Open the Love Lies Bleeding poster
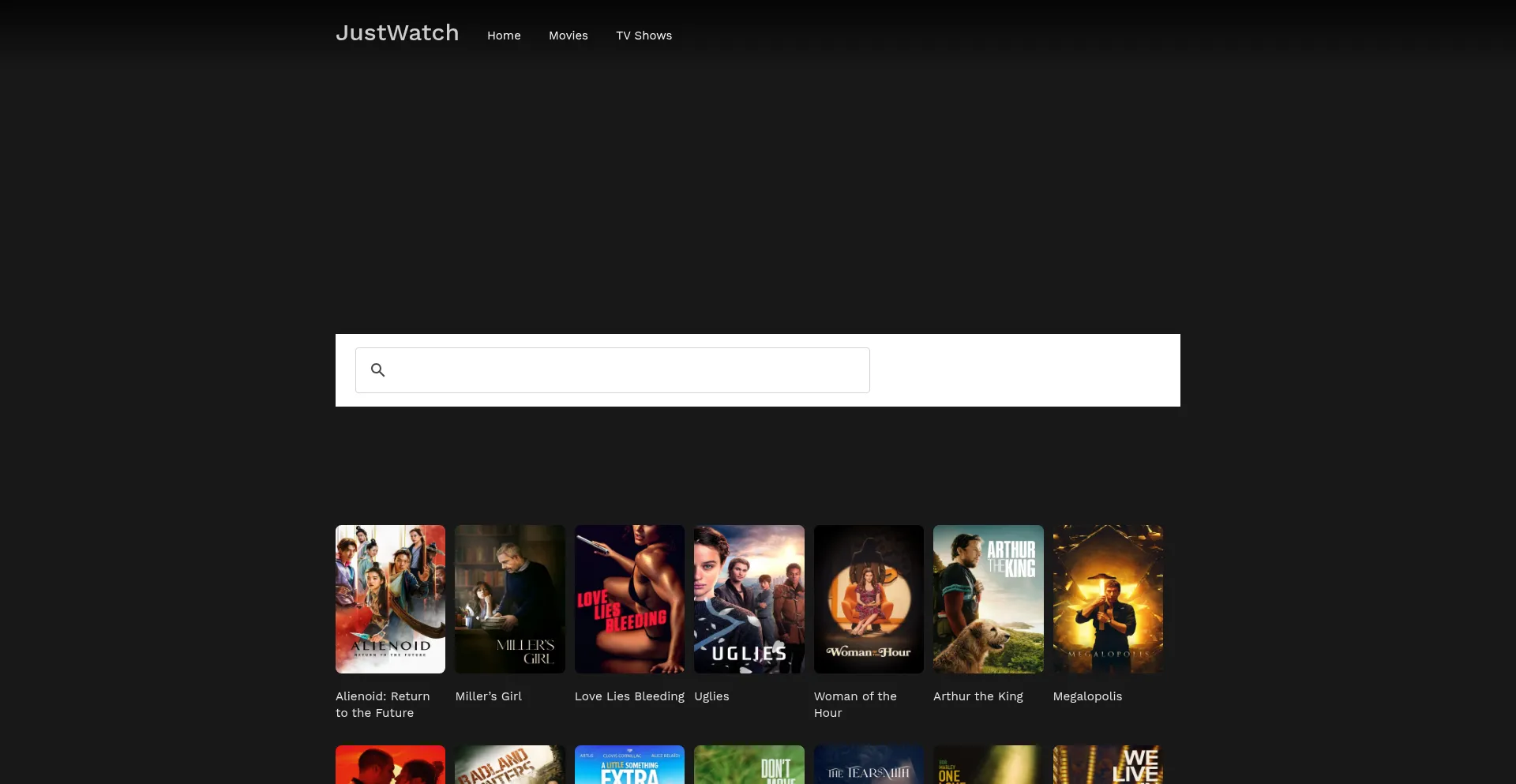 pos(629,599)
